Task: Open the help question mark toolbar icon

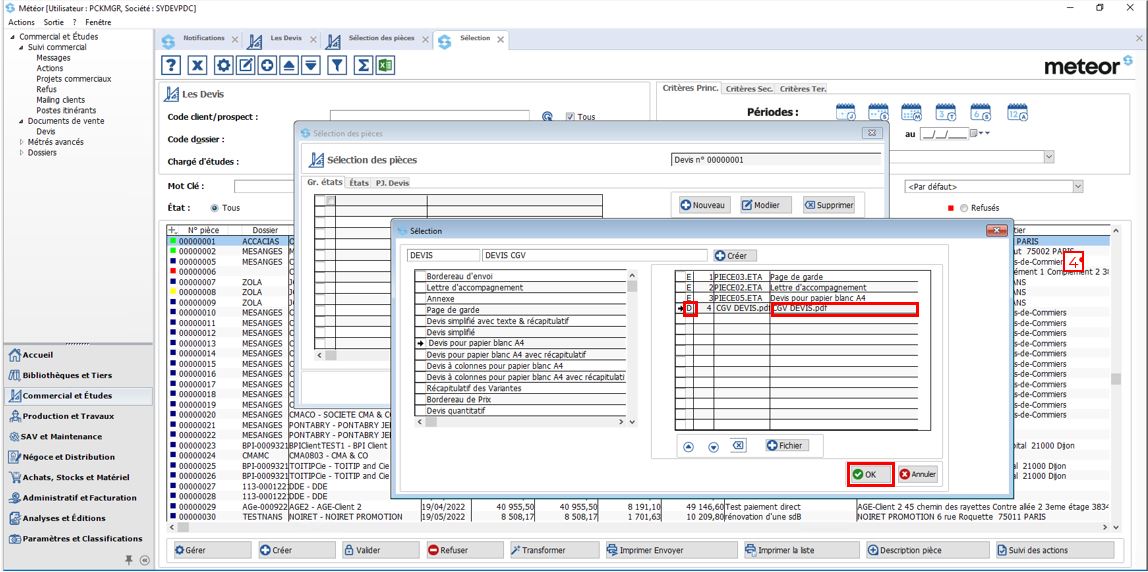Action: click(171, 65)
